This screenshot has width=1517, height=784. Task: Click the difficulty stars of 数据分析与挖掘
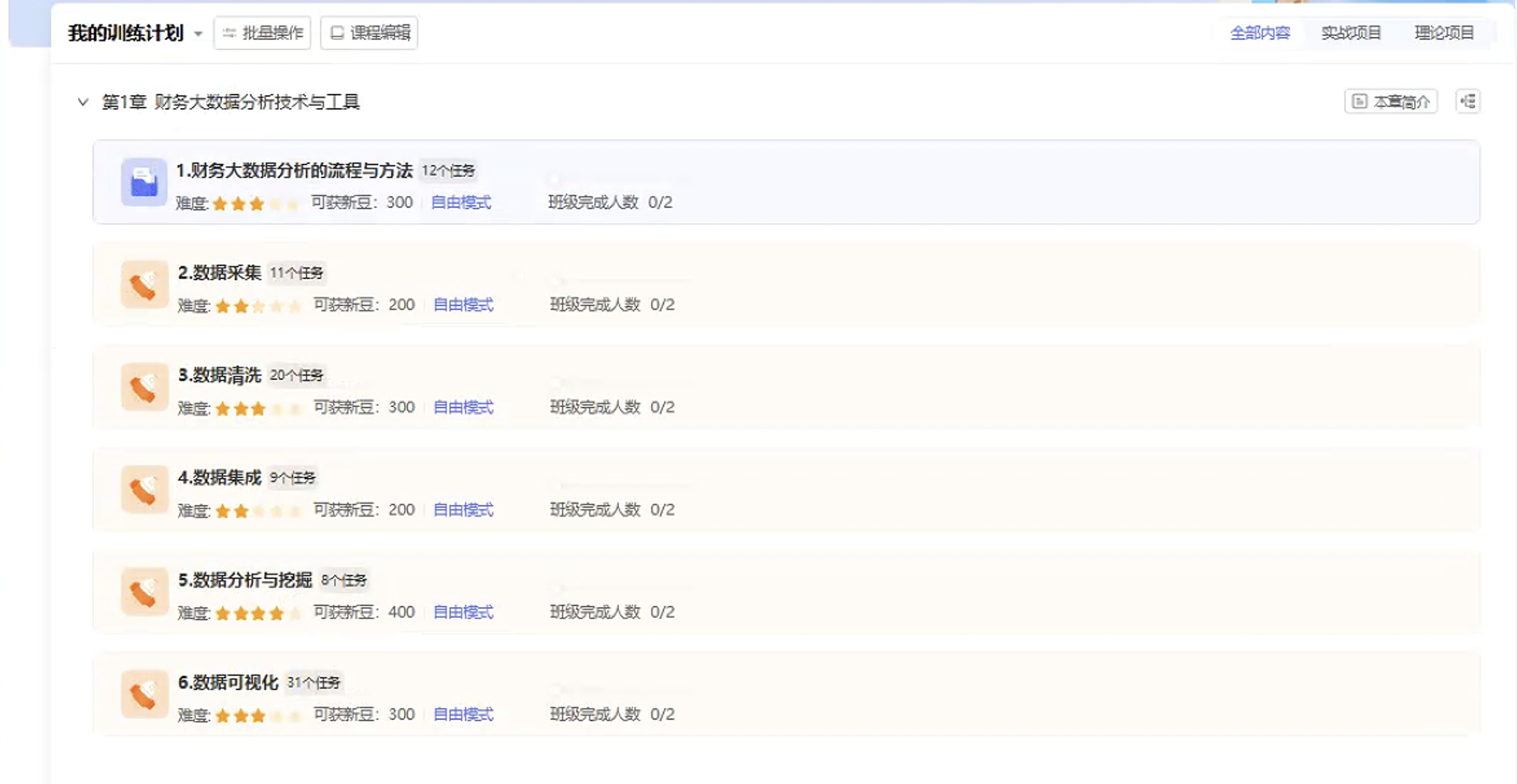(258, 613)
